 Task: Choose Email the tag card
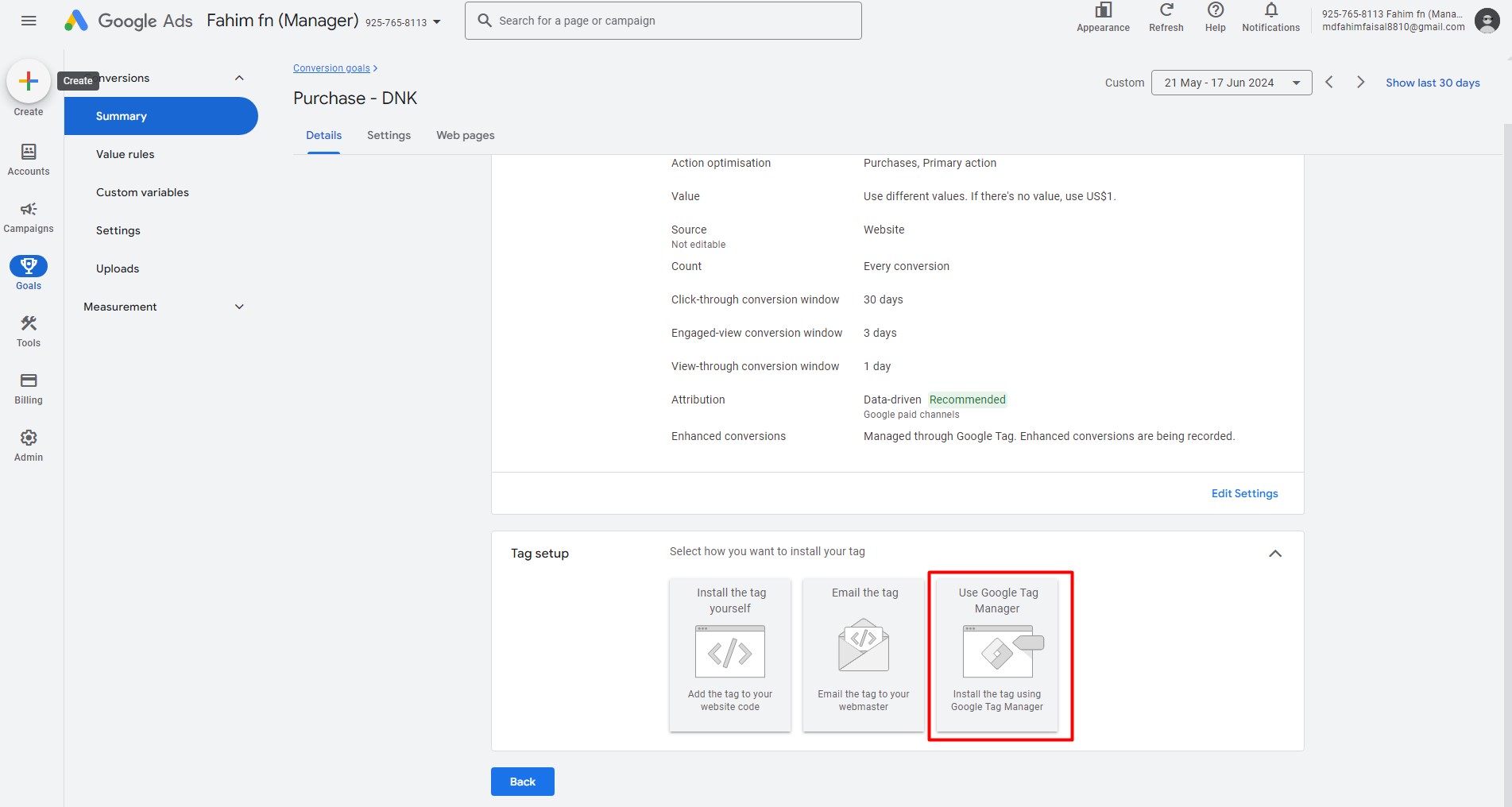[864, 654]
